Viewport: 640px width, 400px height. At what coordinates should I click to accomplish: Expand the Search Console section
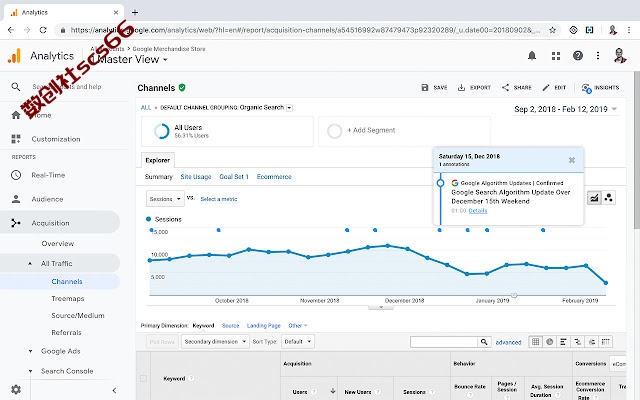[x=30, y=371]
